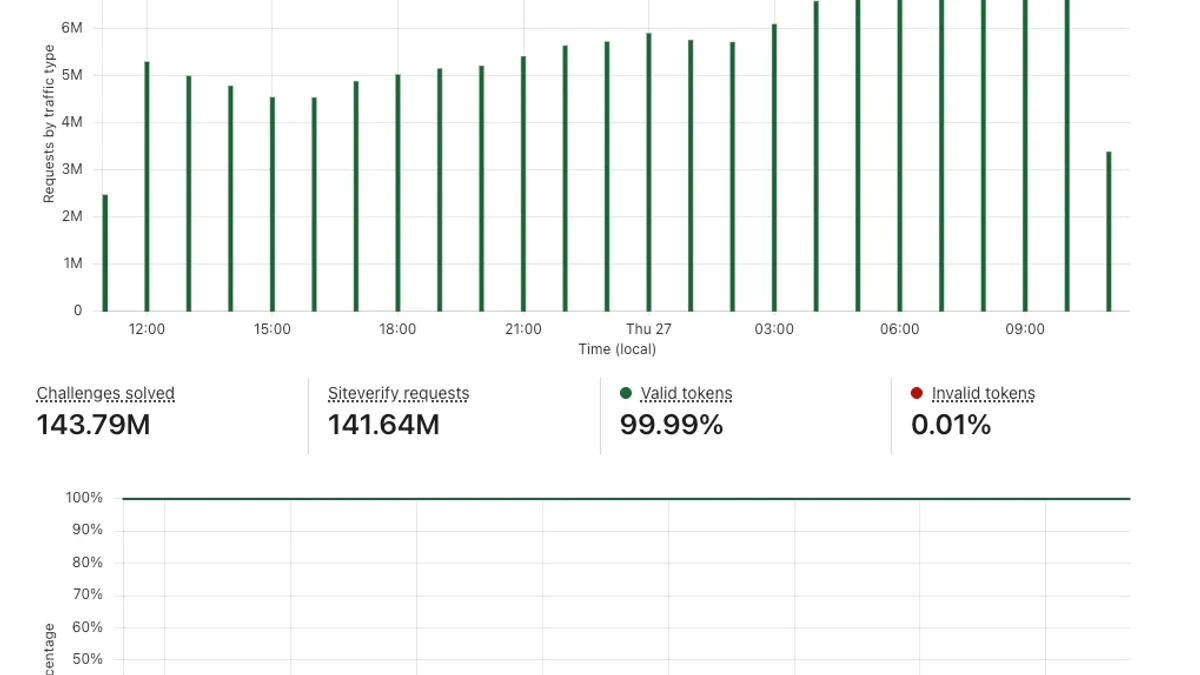The height and width of the screenshot is (675, 1200).
Task: Select the requests bar above 15:00
Action: point(272,204)
